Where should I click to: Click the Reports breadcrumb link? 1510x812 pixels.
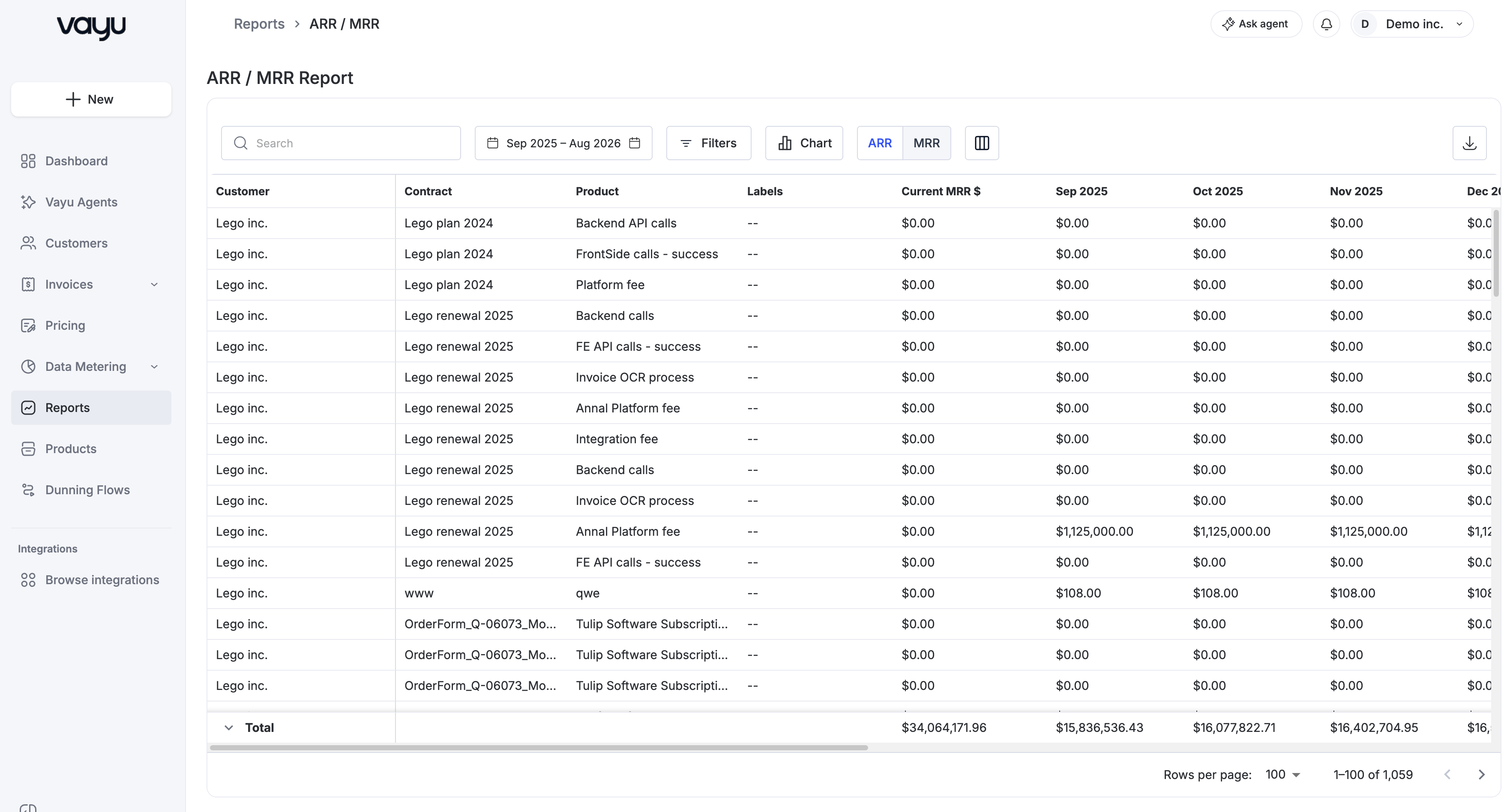pyautogui.click(x=258, y=24)
